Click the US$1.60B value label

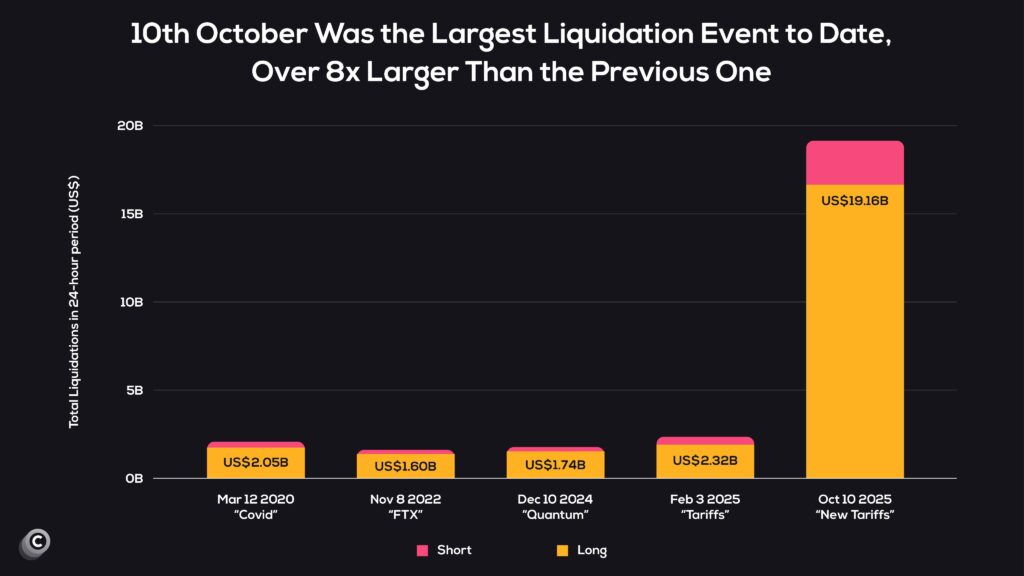tap(405, 466)
